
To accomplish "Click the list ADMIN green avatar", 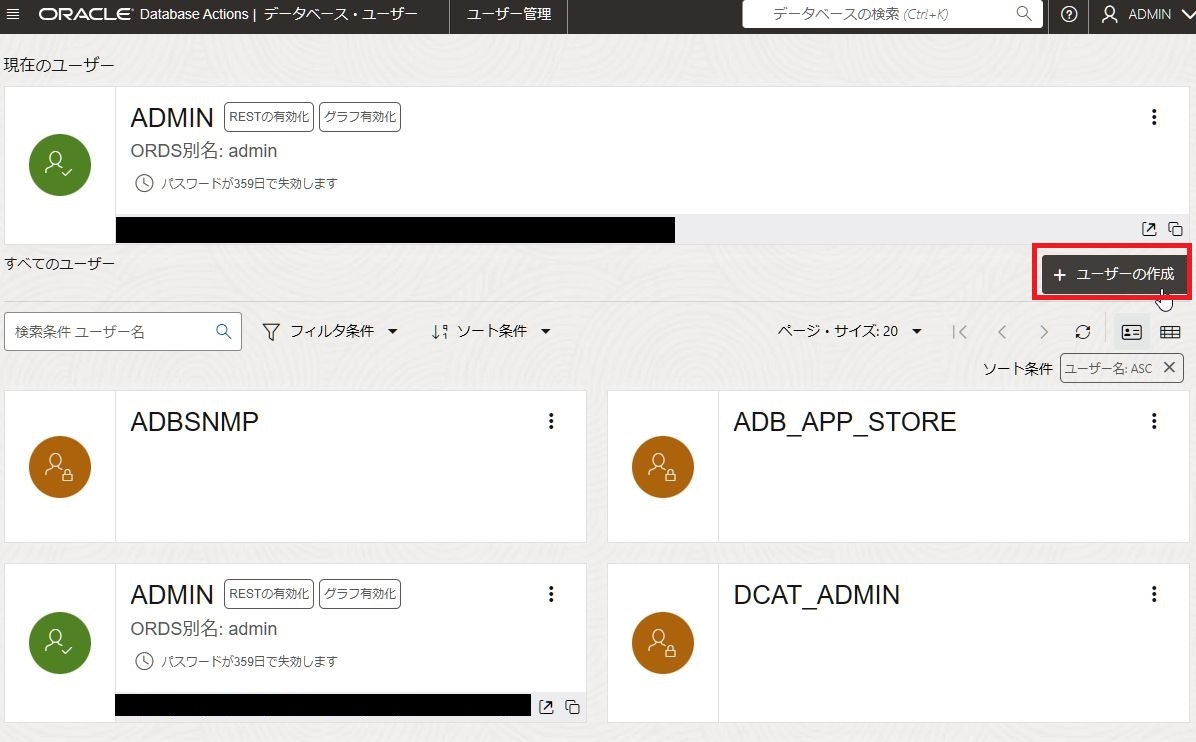I will click(59, 643).
